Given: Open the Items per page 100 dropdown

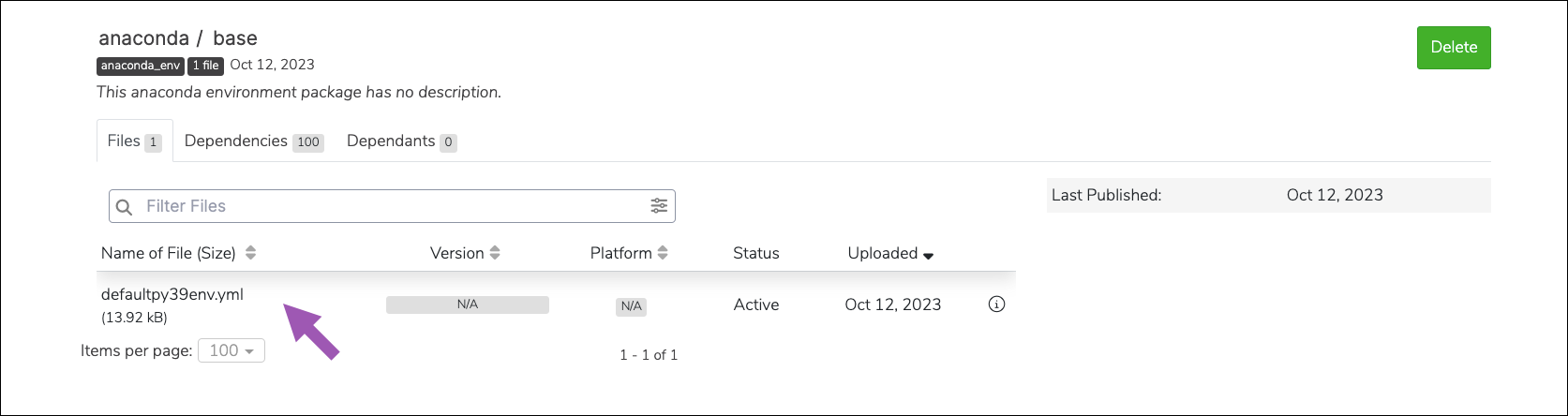Looking at the screenshot, I should 231,350.
